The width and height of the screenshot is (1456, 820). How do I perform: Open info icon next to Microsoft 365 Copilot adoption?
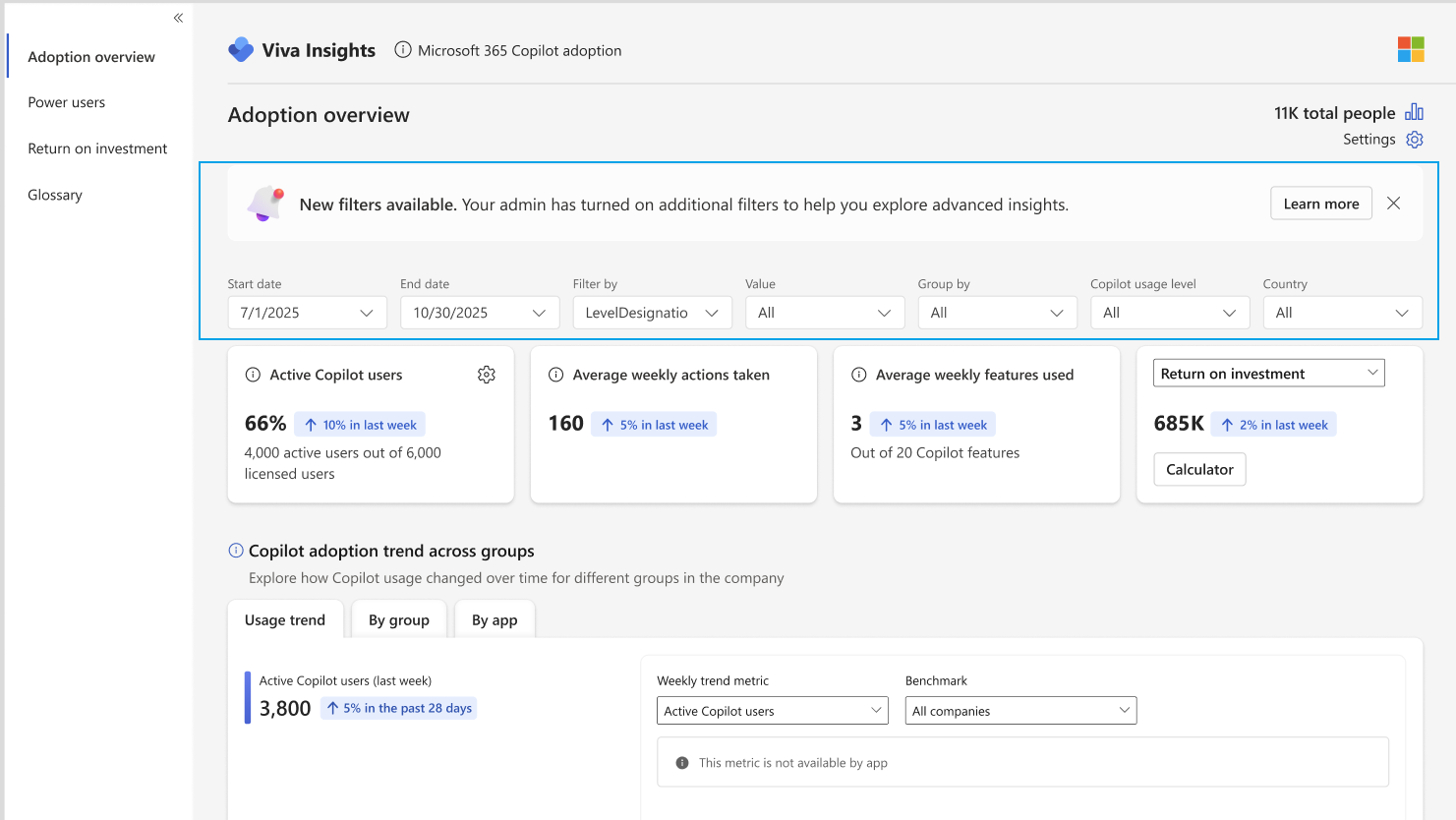403,50
